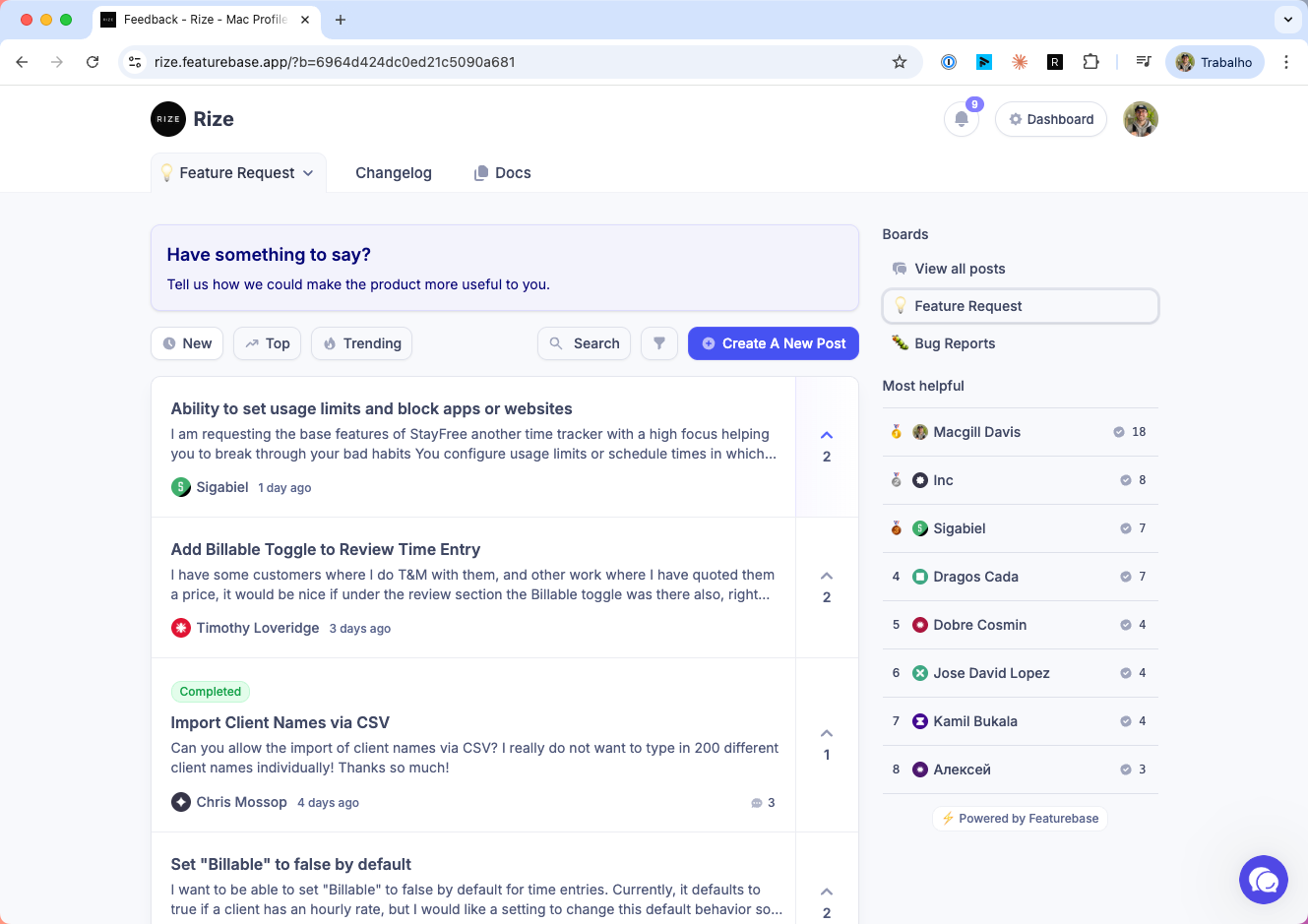This screenshot has height=924, width=1308.
Task: Upvote "Add Billable Toggle to Review Time Entry"
Action: 826,576
